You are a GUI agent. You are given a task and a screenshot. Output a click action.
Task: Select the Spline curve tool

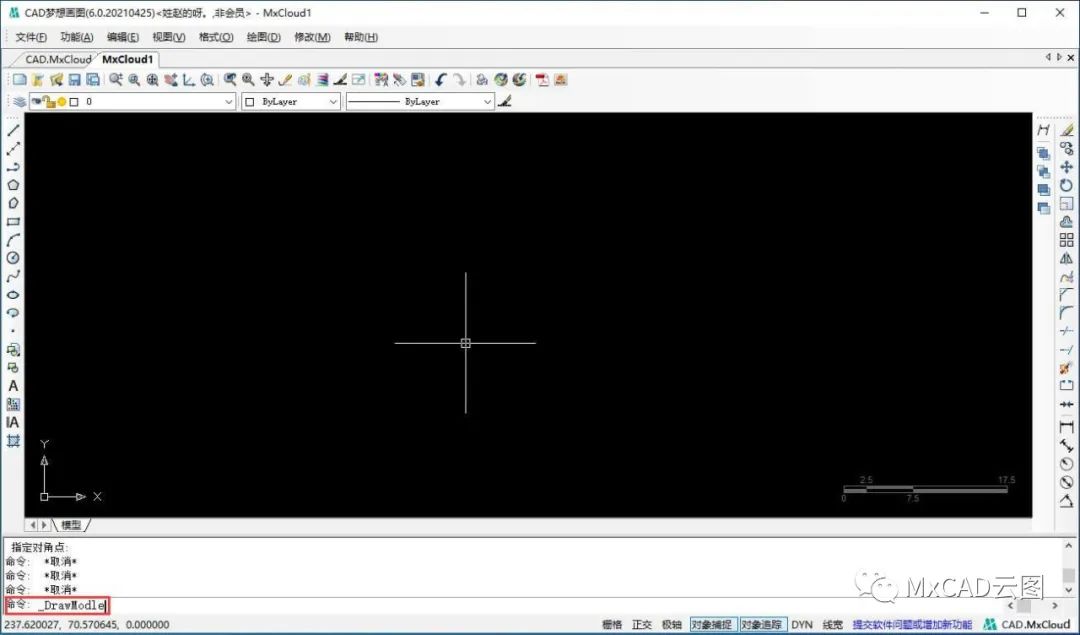coord(13,276)
